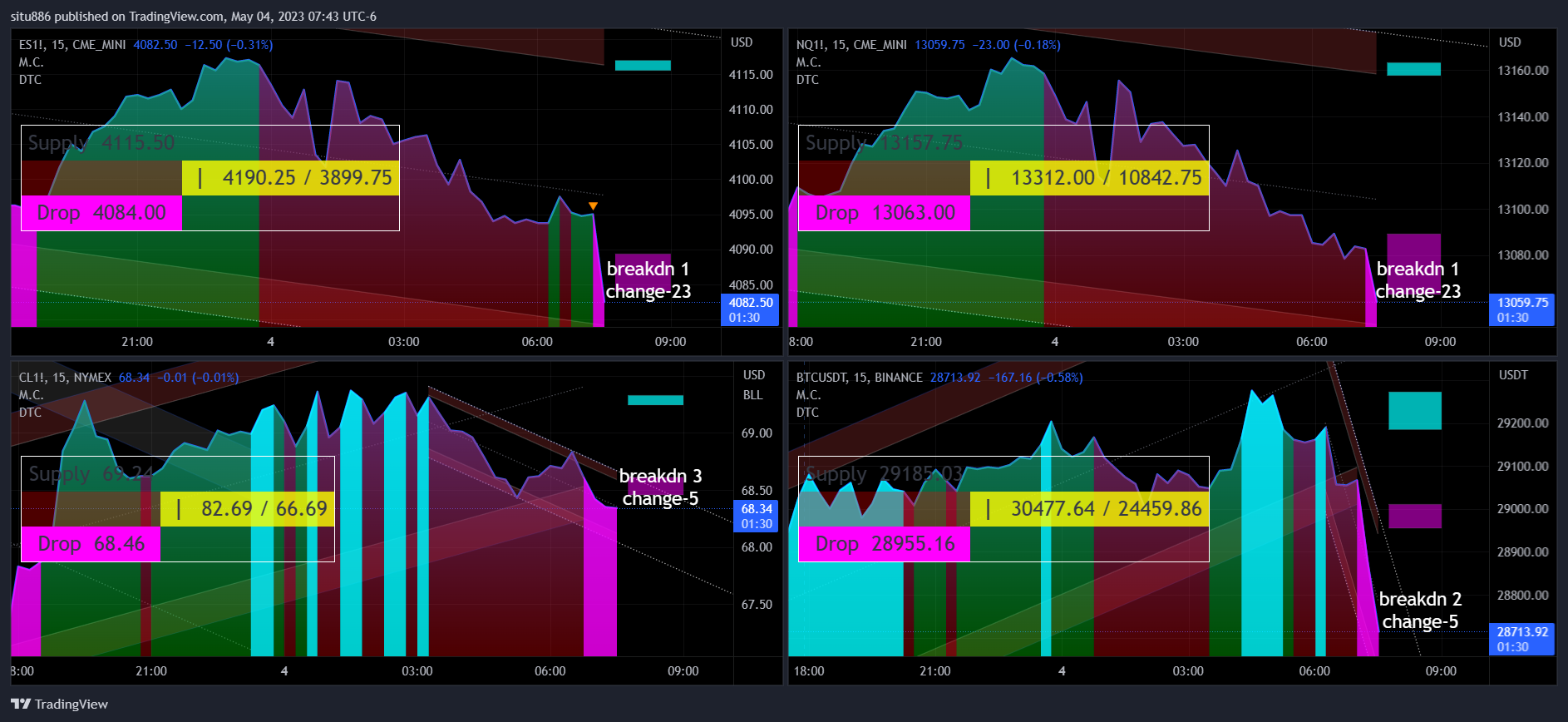Click the 21:00 time label on NQ1! chart
The image size is (1568, 722).
tap(926, 342)
